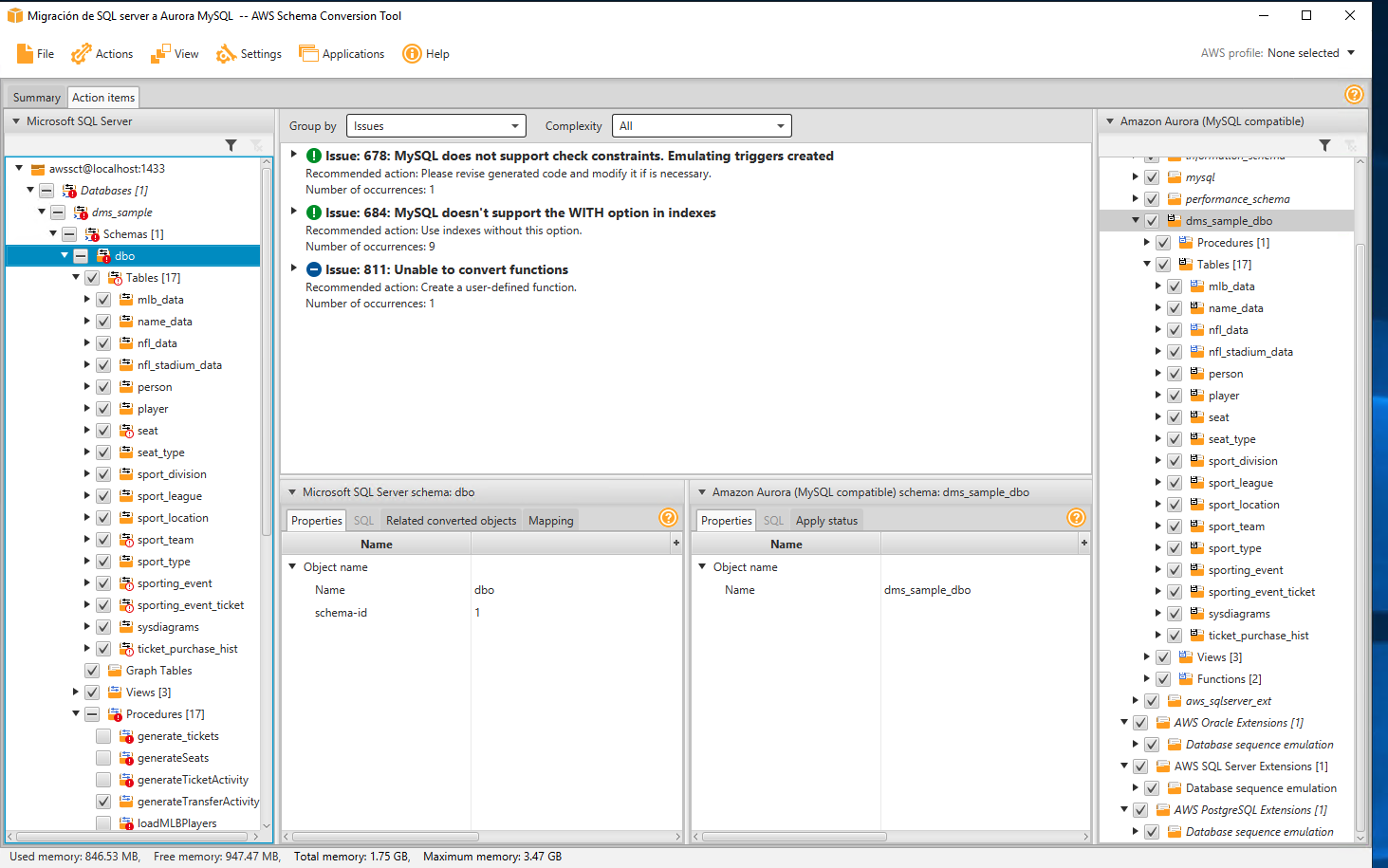The width and height of the screenshot is (1388, 868).
Task: Click the Actions gear icon
Action: pyautogui.click(x=82, y=54)
